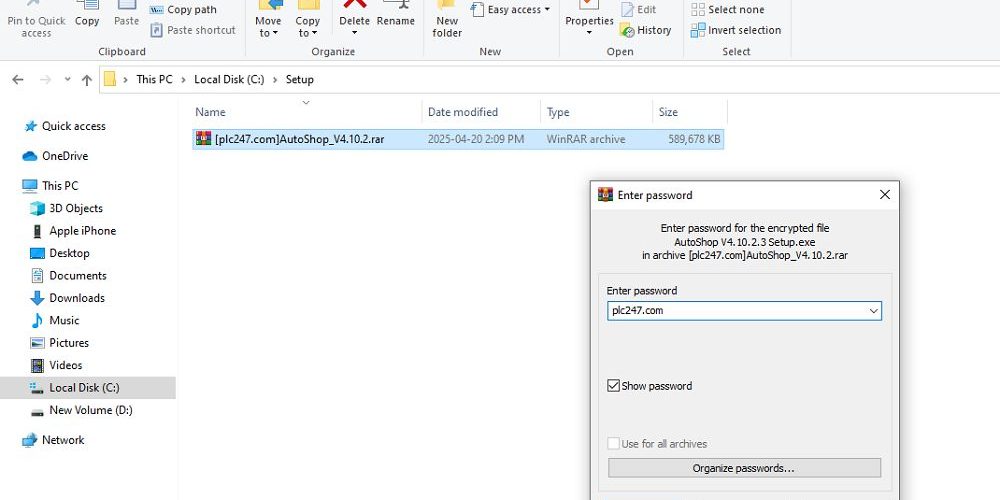Click Pin to Quick access
1000x500 pixels.
pyautogui.click(x=36, y=19)
